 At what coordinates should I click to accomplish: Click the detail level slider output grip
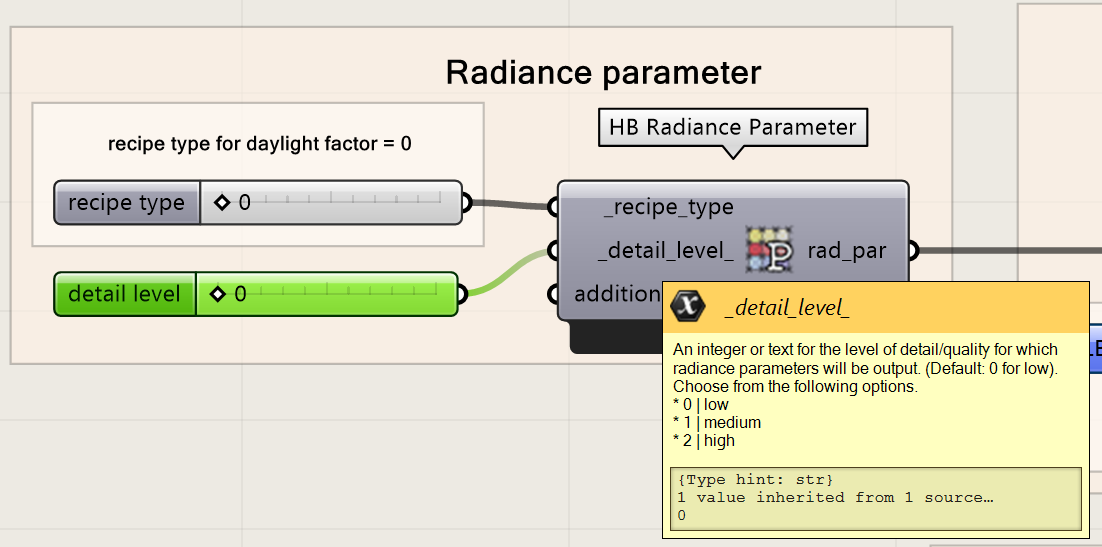[x=461, y=294]
